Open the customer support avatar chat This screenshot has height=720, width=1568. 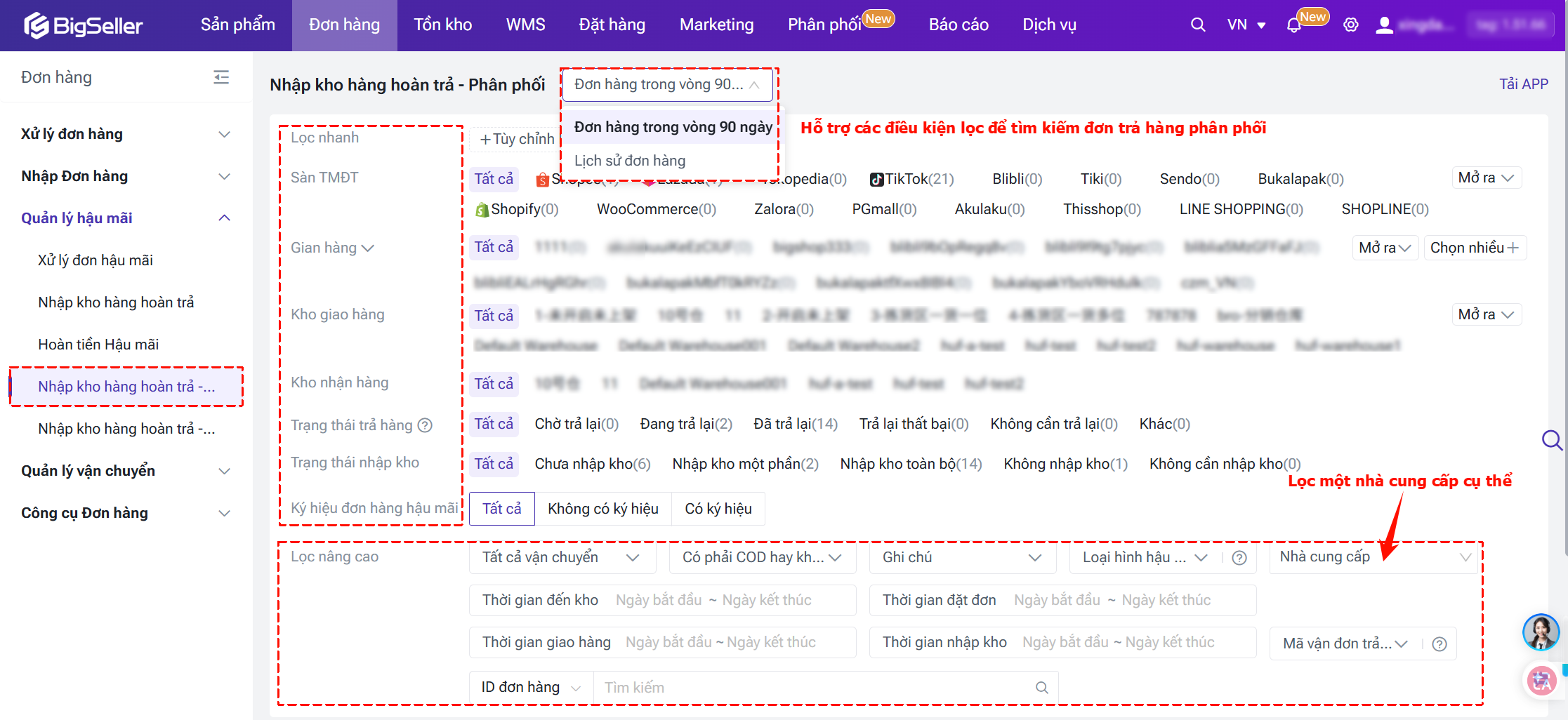(x=1541, y=632)
